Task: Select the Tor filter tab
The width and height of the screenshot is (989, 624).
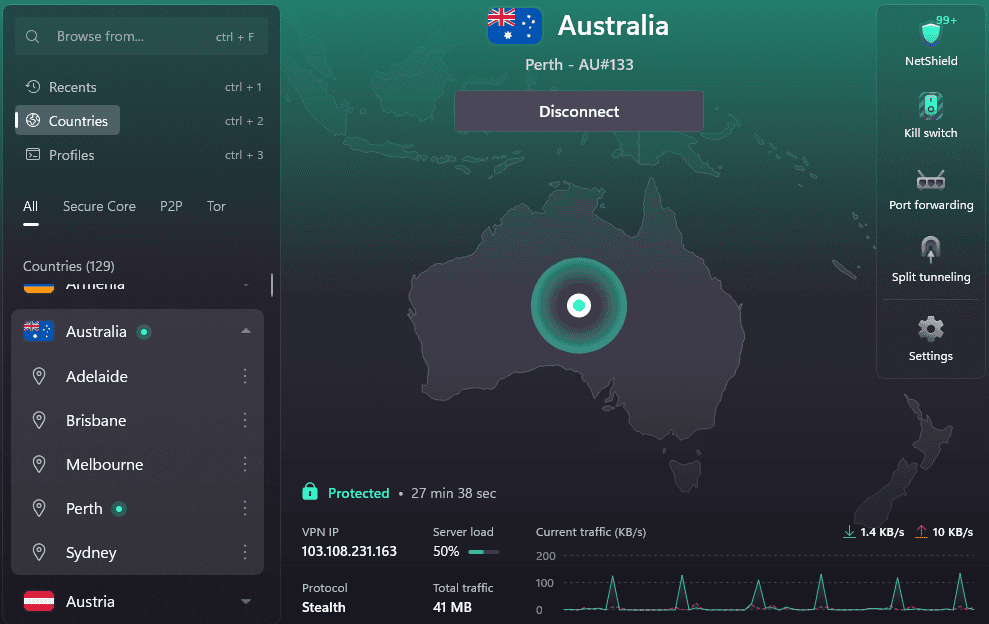Action: [x=216, y=206]
